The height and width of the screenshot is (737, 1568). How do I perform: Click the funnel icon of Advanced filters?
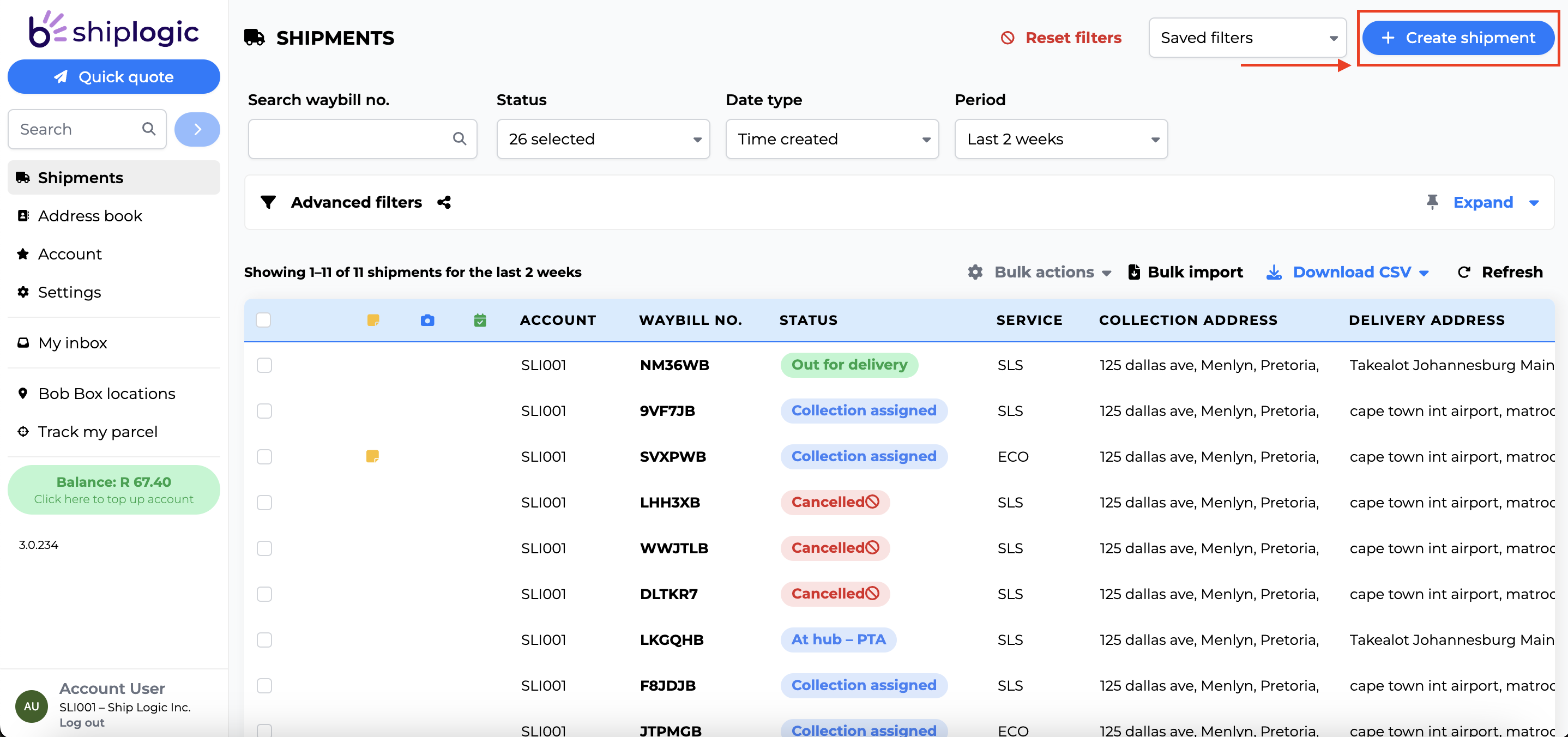point(268,202)
